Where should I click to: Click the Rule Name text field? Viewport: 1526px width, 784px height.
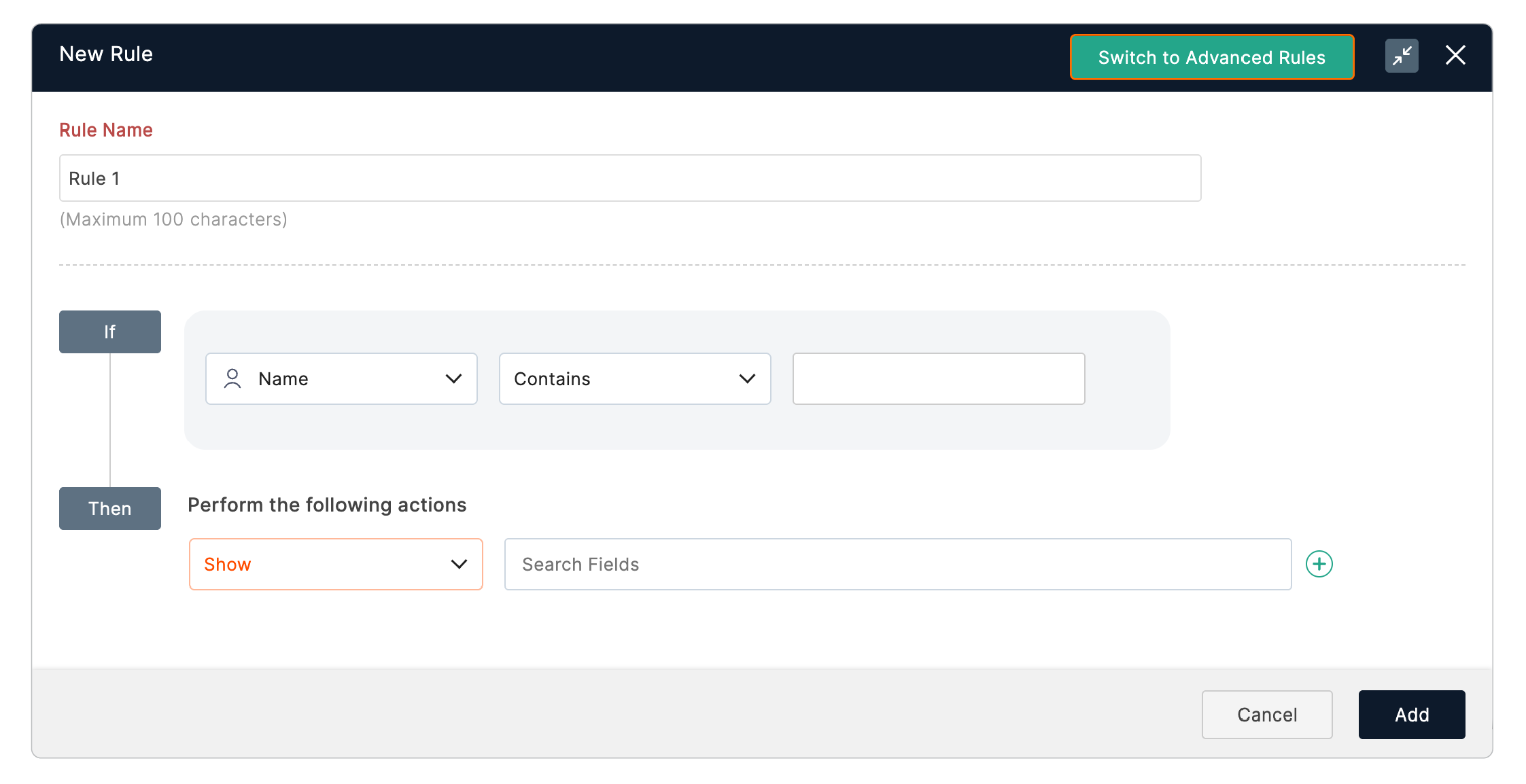[629, 178]
